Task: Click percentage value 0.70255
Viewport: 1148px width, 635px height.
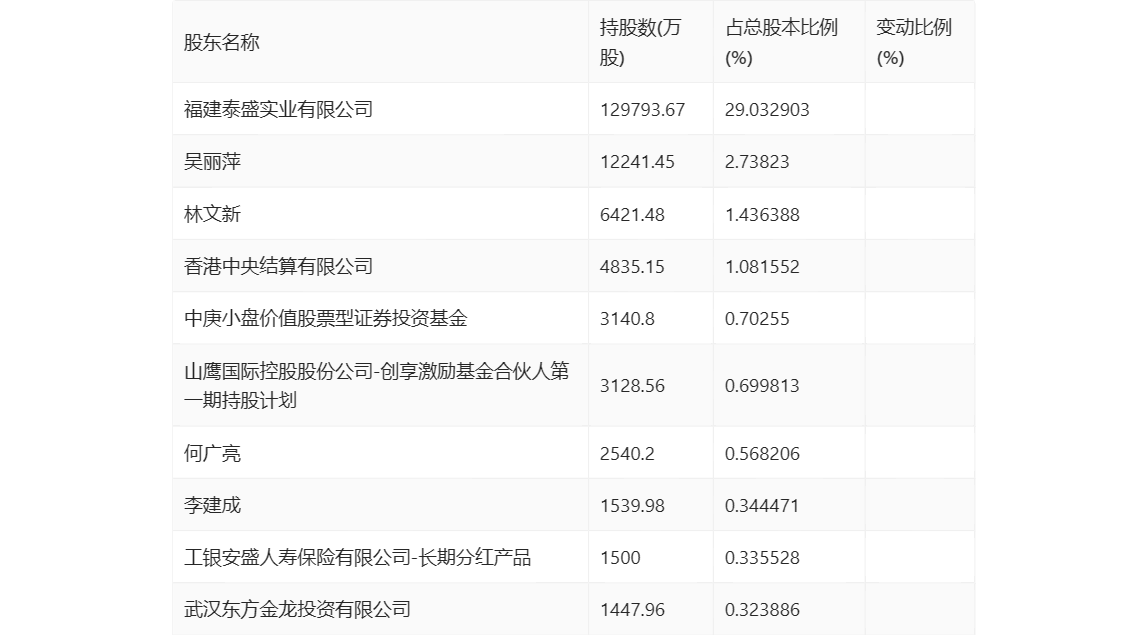Action: 757,319
